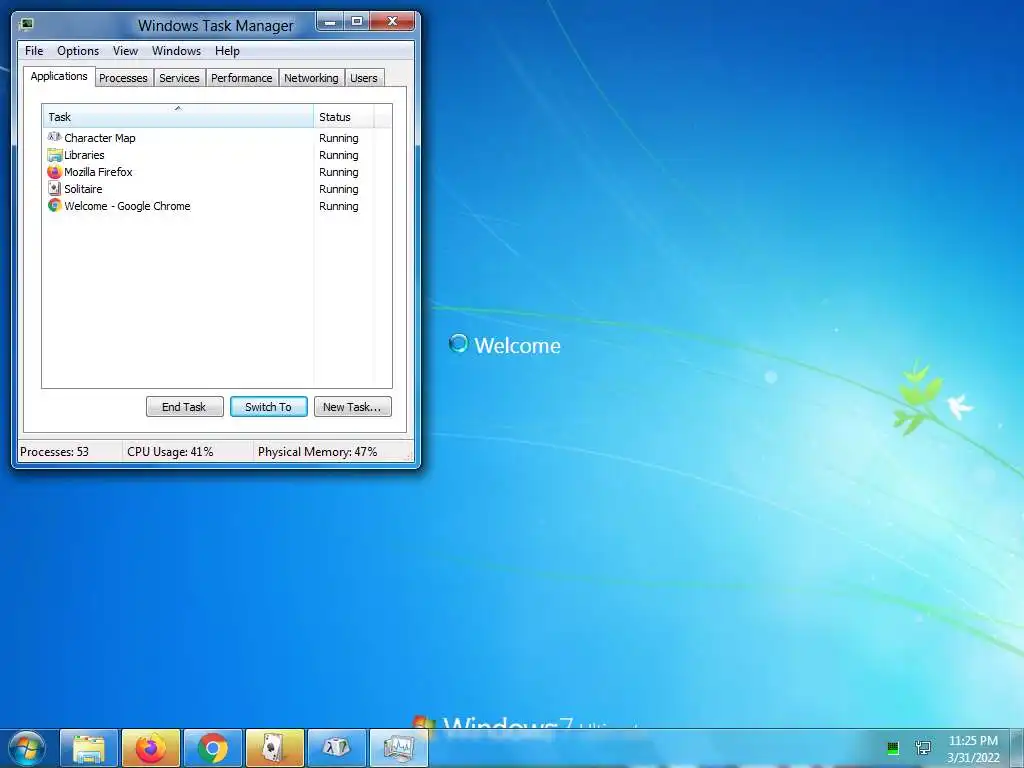Click the End Task button
This screenshot has height=768, width=1024.
click(184, 407)
